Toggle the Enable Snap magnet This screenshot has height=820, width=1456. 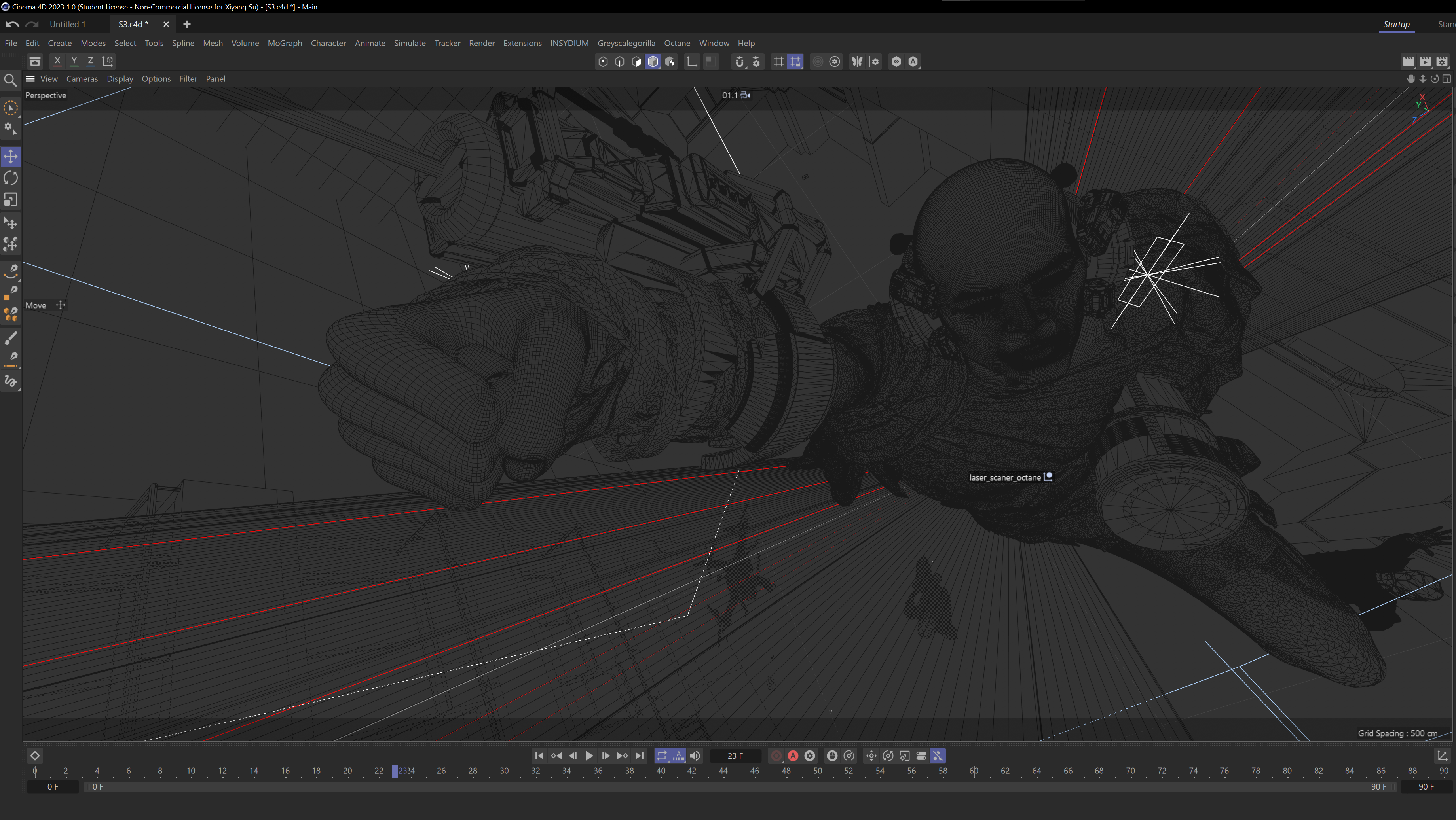739,62
